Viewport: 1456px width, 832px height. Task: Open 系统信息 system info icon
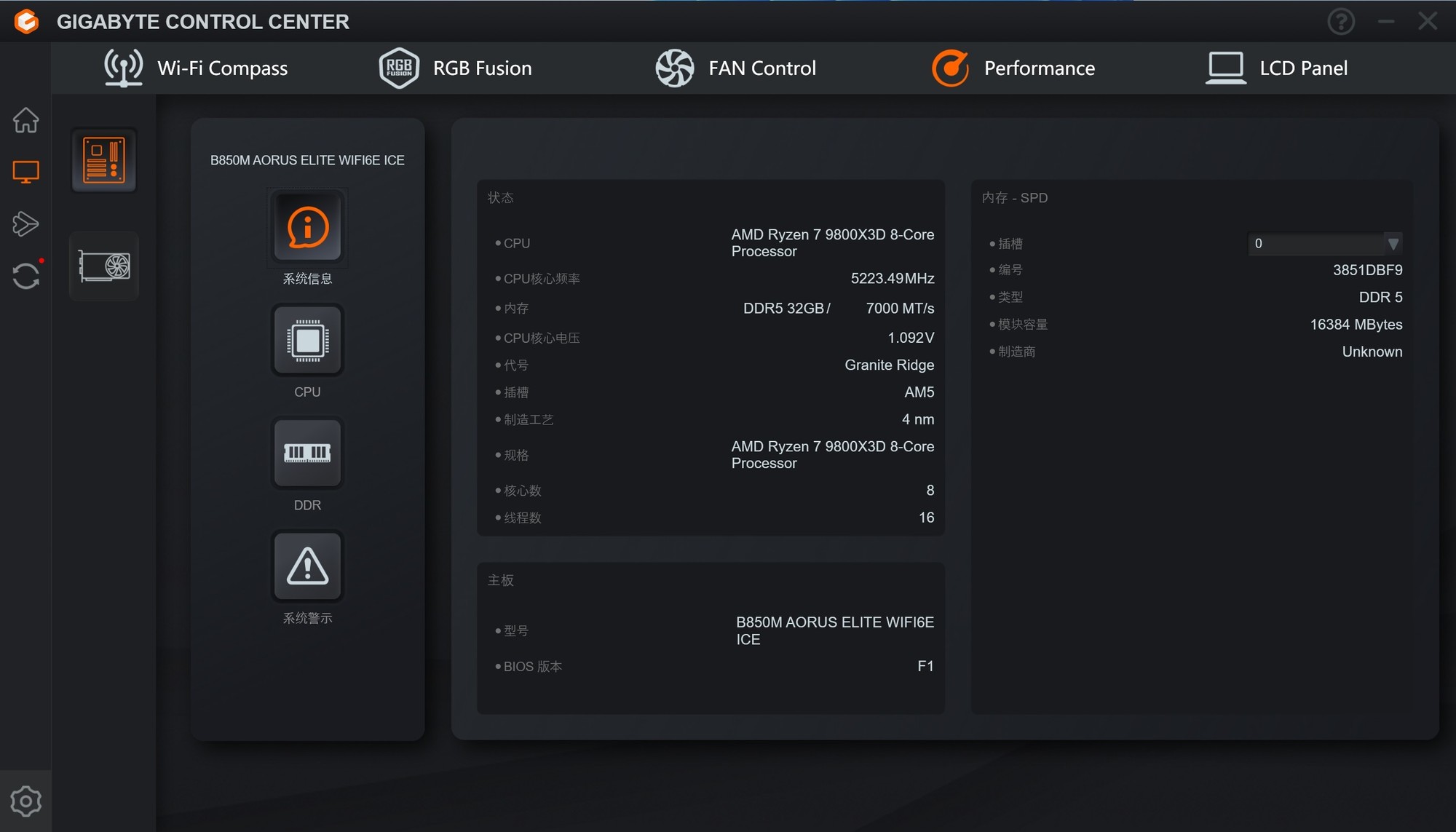click(x=307, y=227)
